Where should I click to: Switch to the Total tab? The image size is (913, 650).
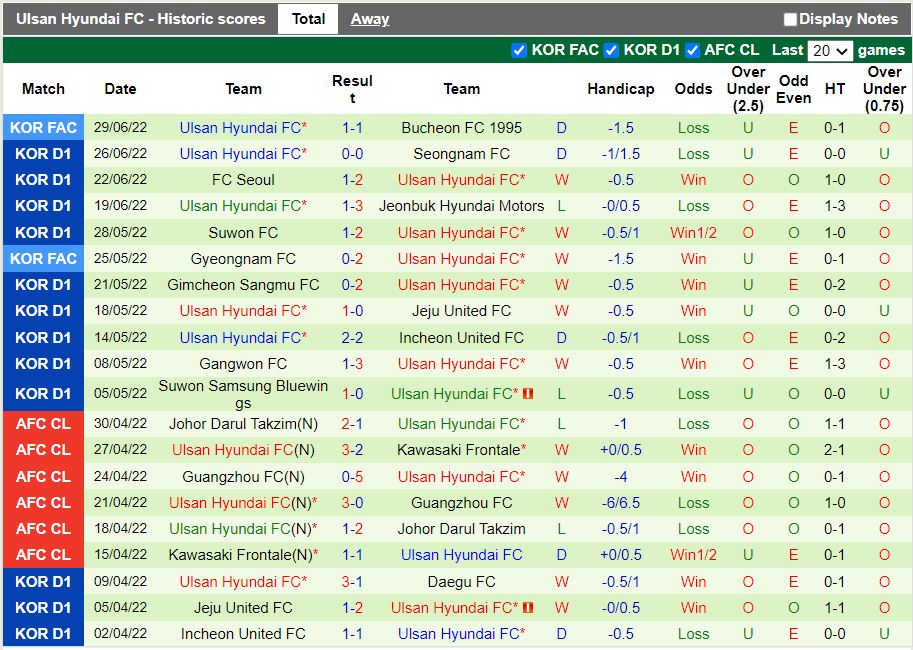308,18
